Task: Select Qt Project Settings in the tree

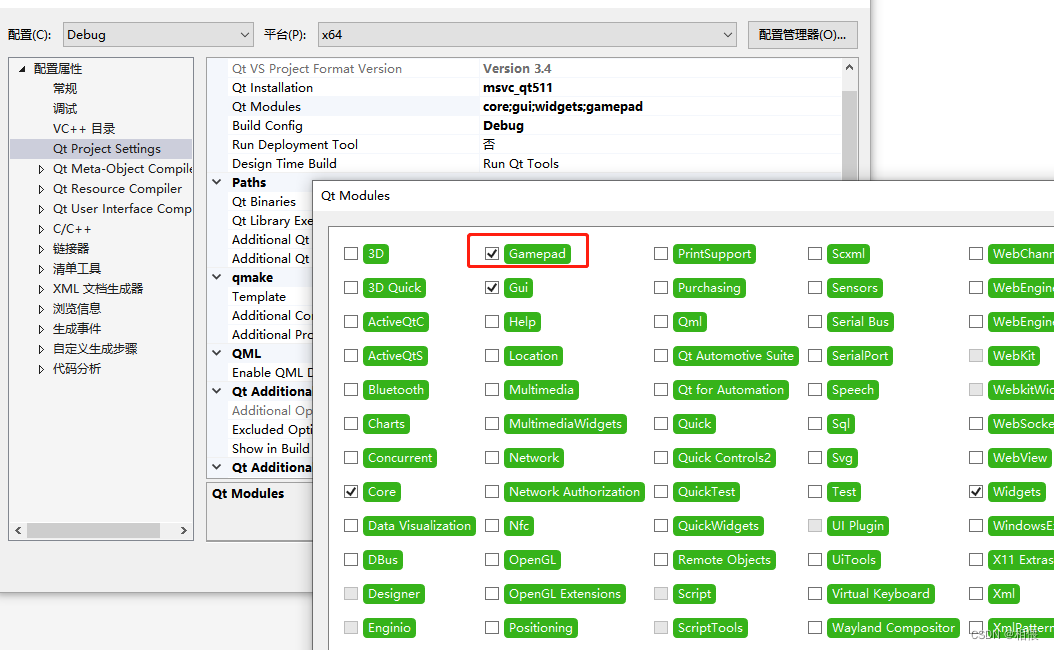Action: click(x=107, y=149)
